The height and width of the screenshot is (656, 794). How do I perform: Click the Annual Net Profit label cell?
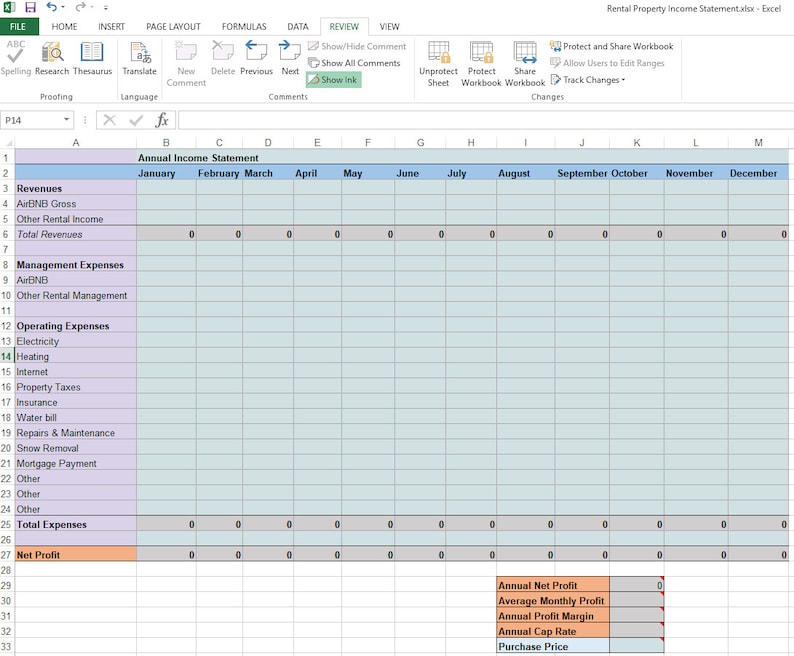[553, 585]
